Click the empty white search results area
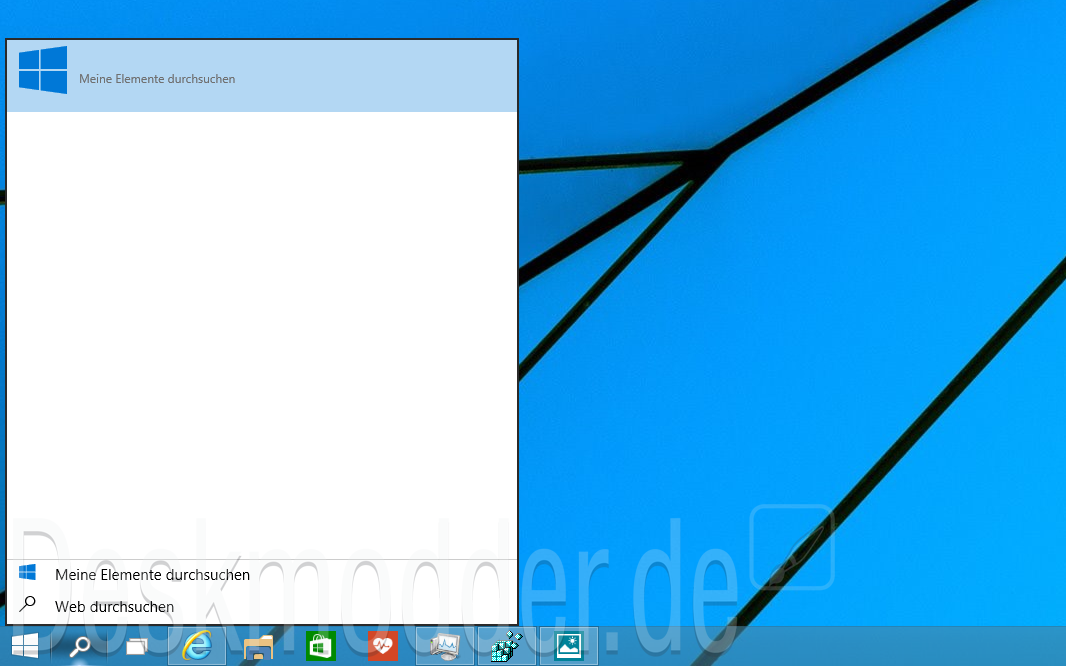Screen dimensions: 1066x666 pos(262,330)
